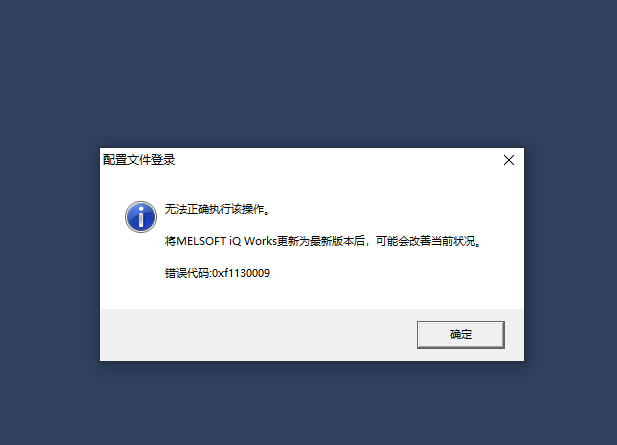
Task: Click the empty title bar area of the dialog
Action: [334, 160]
